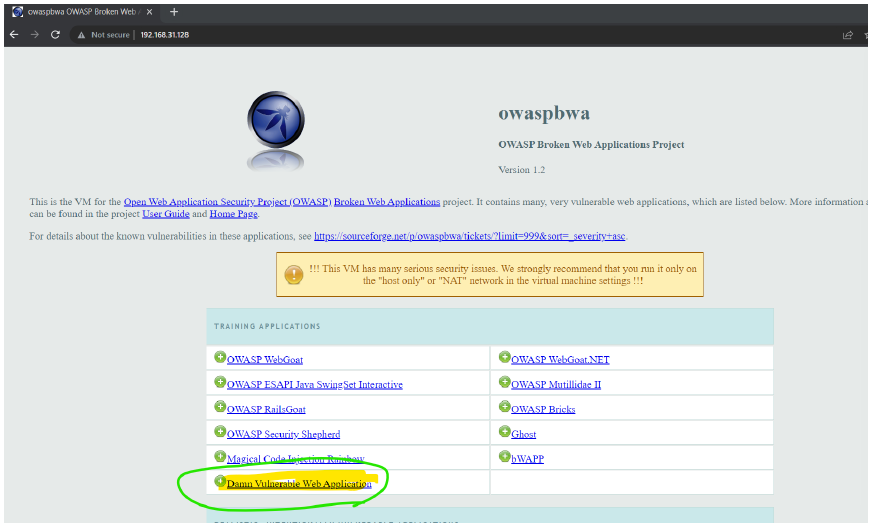This screenshot has width=872, height=527.
Task: Open the OWASP Mutillidae II link
Action: point(556,385)
